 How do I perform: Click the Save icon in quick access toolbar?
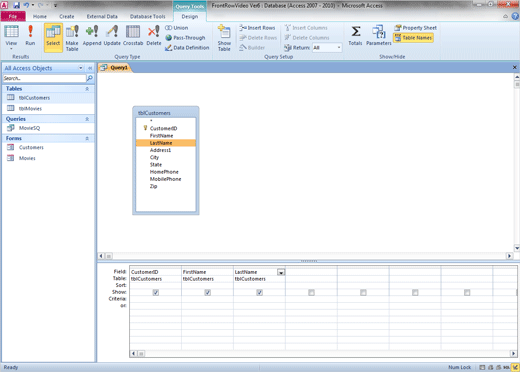point(16,5)
